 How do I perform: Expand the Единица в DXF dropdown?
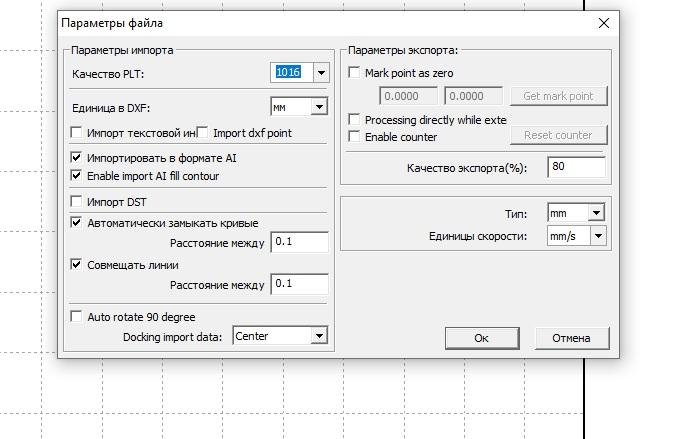(319, 107)
